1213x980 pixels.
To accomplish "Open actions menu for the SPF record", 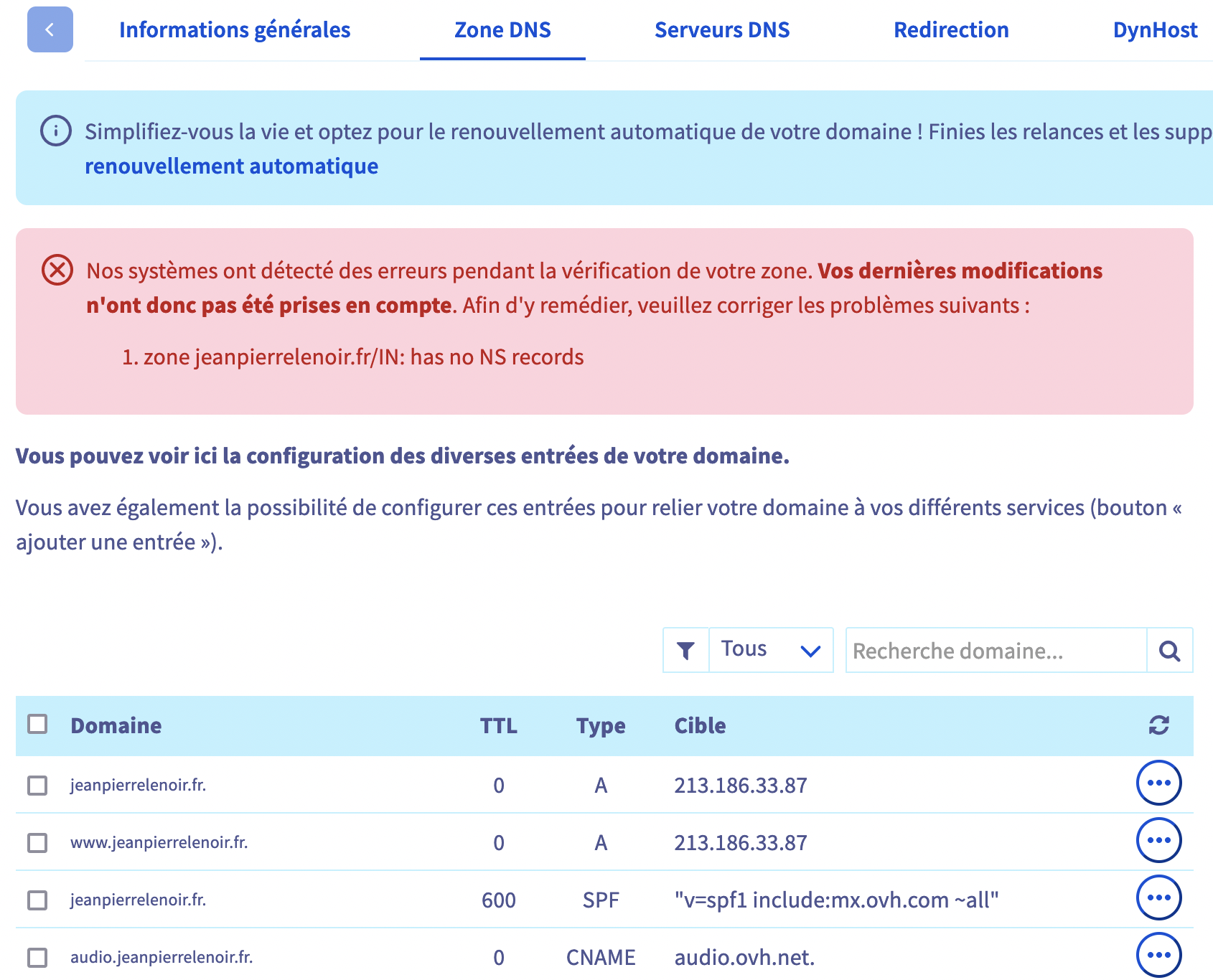I will [x=1158, y=897].
